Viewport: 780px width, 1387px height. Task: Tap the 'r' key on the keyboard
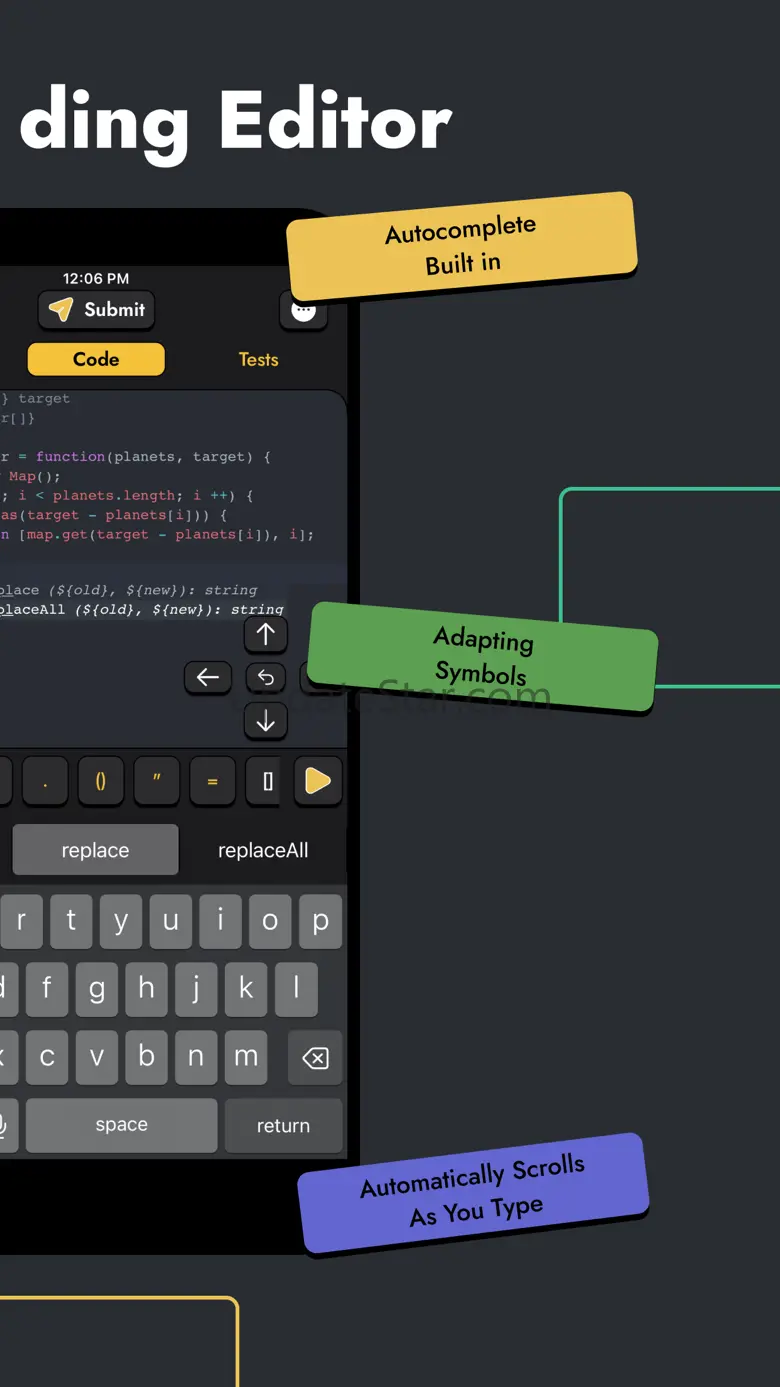21,920
